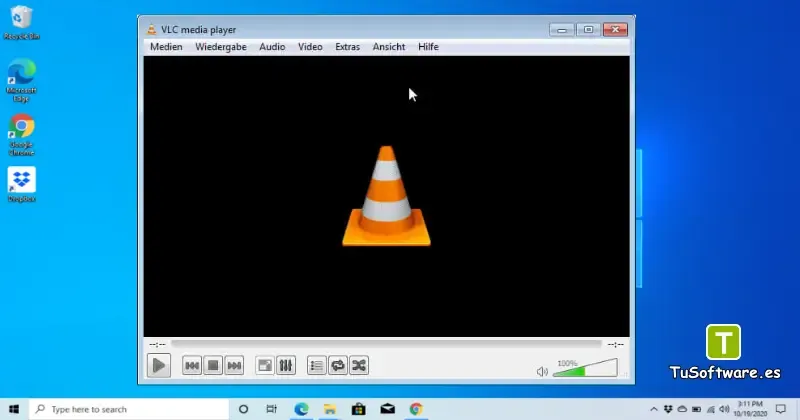800x420 pixels.
Task: Select the Google Chrome desktop shortcut
Action: tap(21, 135)
